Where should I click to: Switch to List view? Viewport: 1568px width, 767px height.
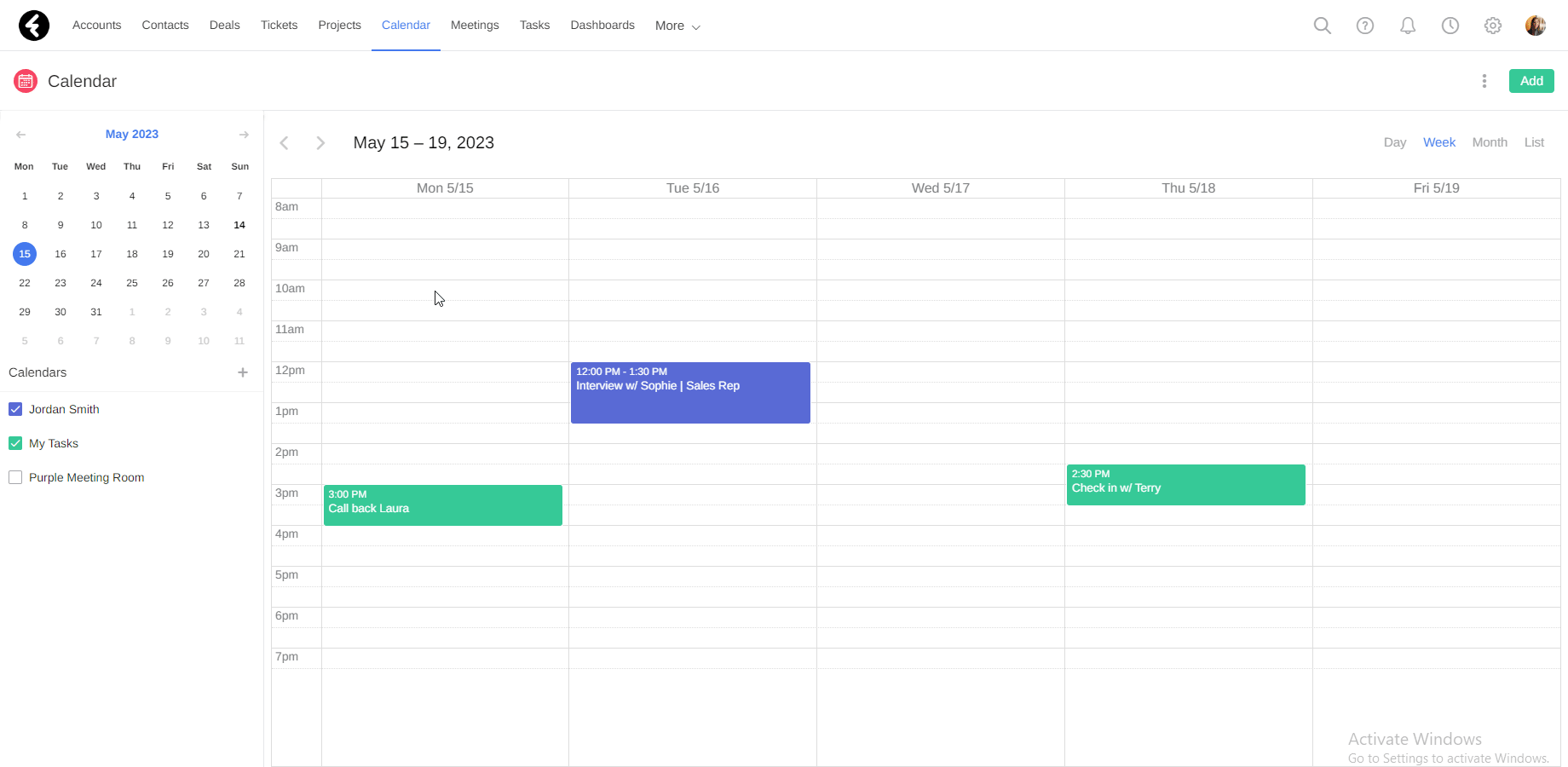[1534, 142]
